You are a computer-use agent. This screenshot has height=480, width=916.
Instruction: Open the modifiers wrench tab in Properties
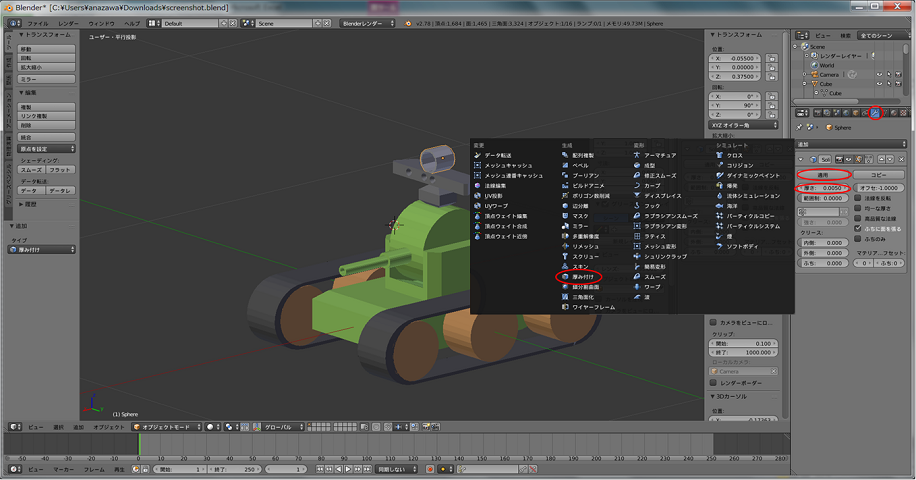click(x=875, y=113)
